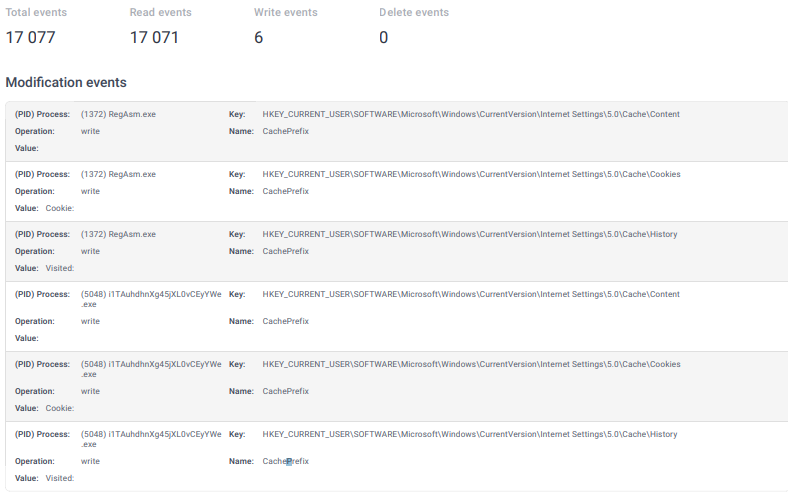Click the Write events count 6
This screenshot has width=788, height=492.
click(258, 37)
